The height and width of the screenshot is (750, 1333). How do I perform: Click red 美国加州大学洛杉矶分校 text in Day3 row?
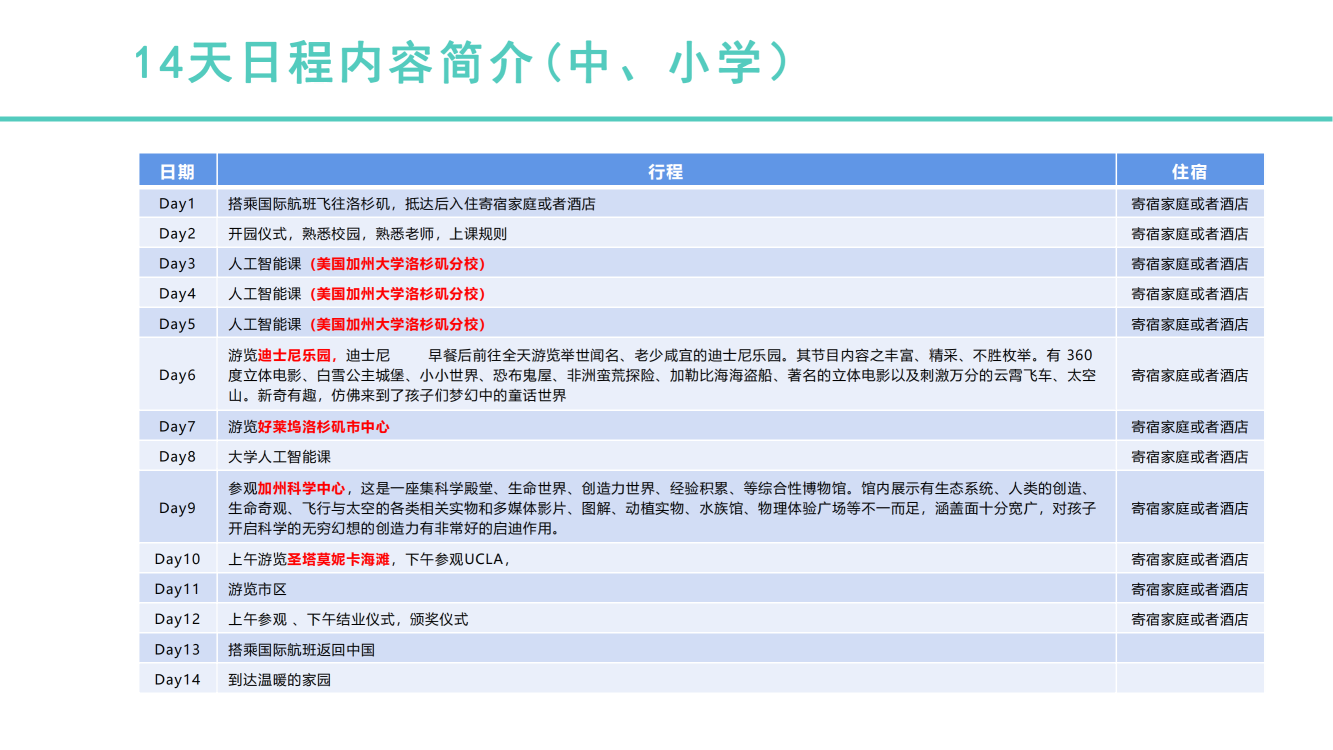(x=398, y=264)
